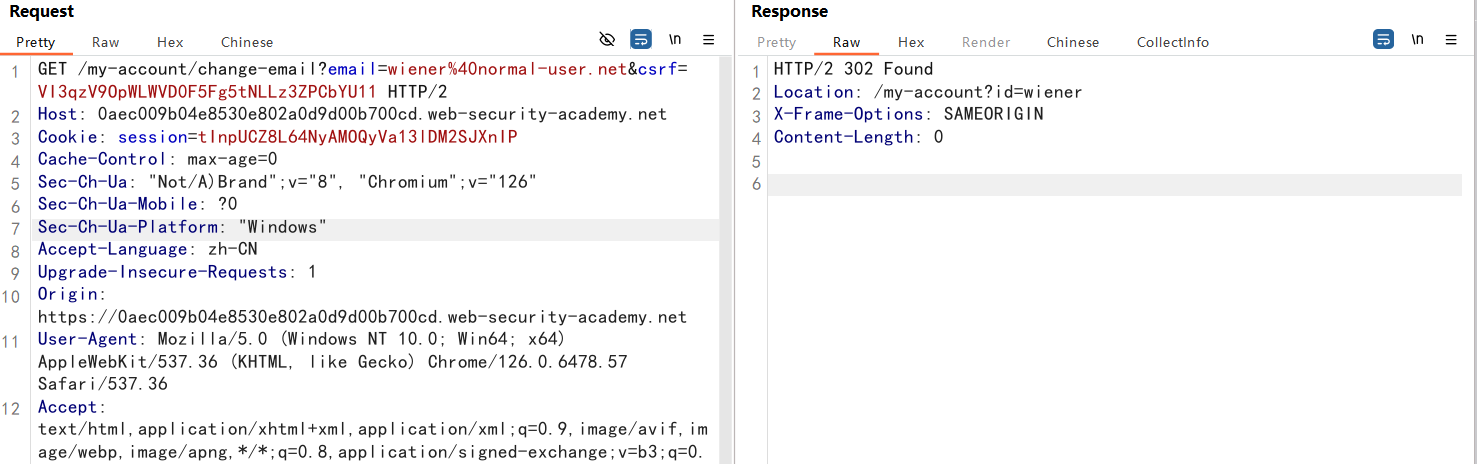Select the Pretty tab in Request panel
Image resolution: width=1477 pixels, height=464 pixels.
[x=35, y=42]
